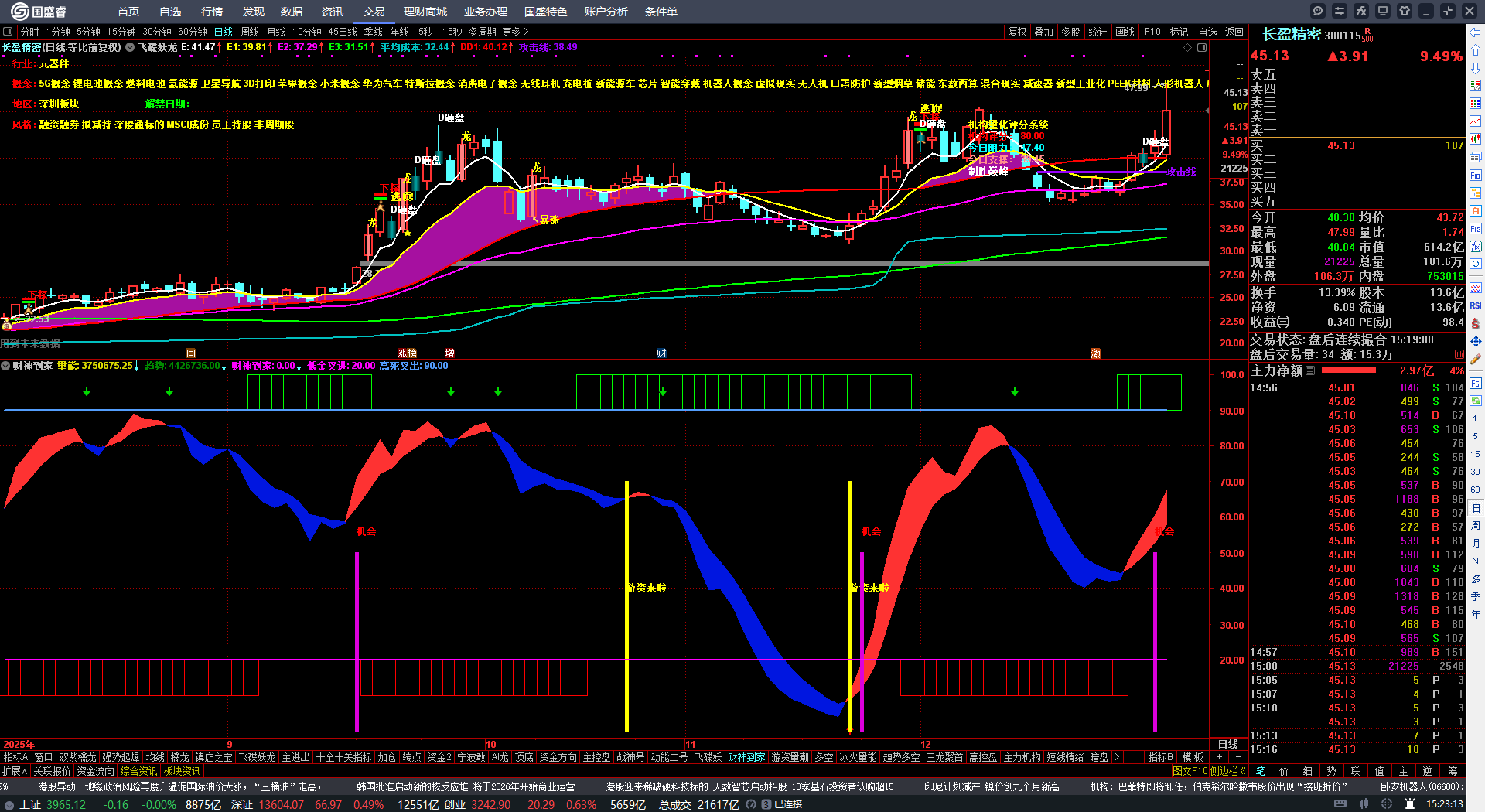1485x812 pixels.
Task: Click the F10 button in chart toolbar
Action: coord(1152,32)
